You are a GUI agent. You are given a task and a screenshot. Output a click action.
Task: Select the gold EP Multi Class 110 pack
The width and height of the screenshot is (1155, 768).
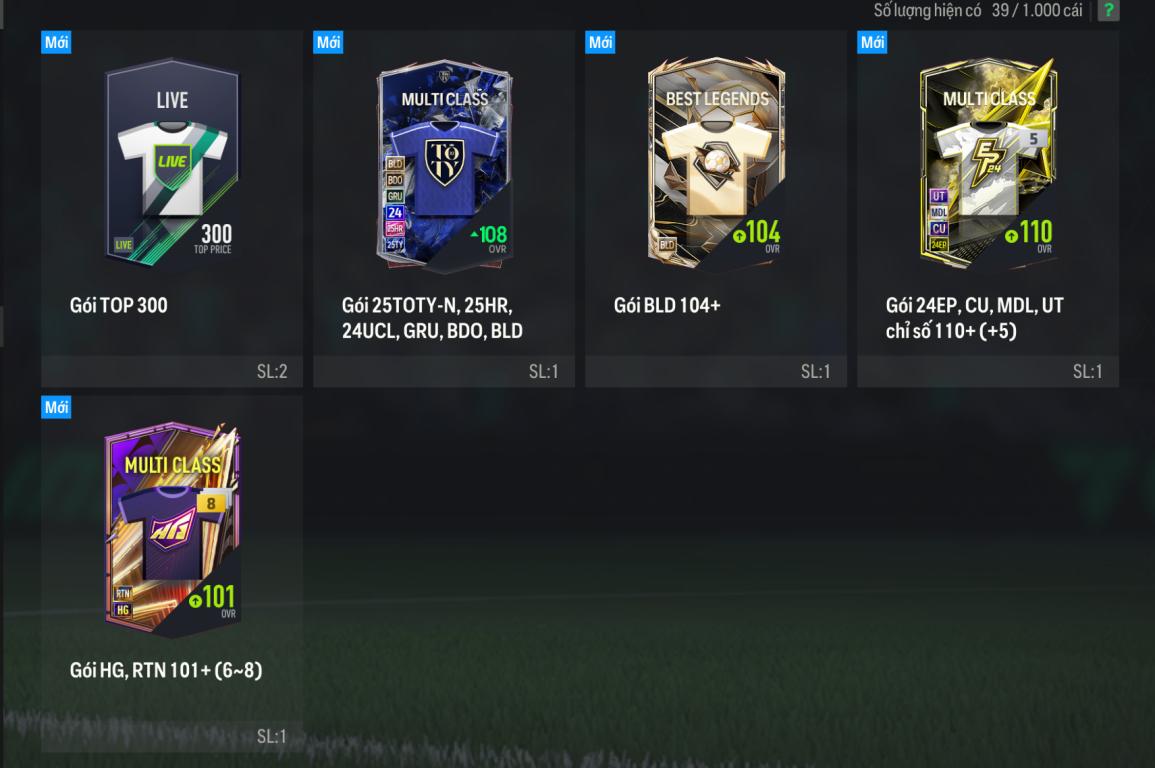tap(988, 162)
